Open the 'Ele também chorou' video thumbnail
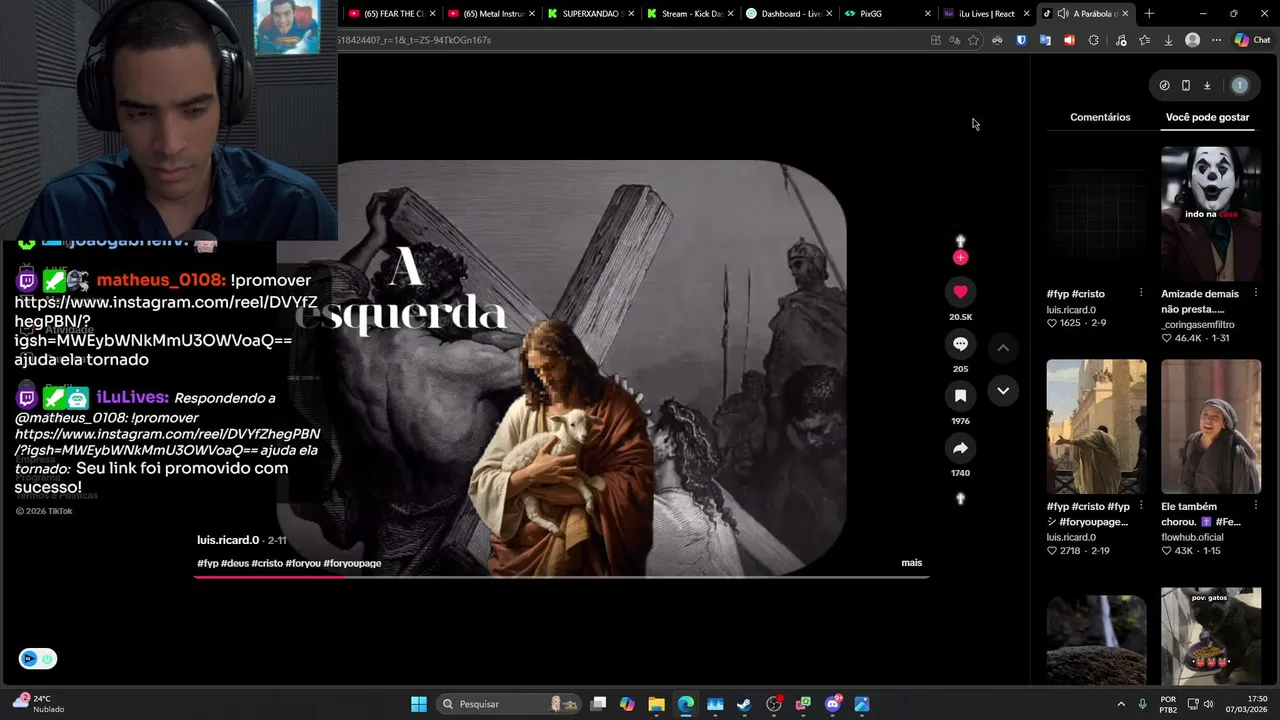This screenshot has width=1280, height=720. pyautogui.click(x=1211, y=426)
